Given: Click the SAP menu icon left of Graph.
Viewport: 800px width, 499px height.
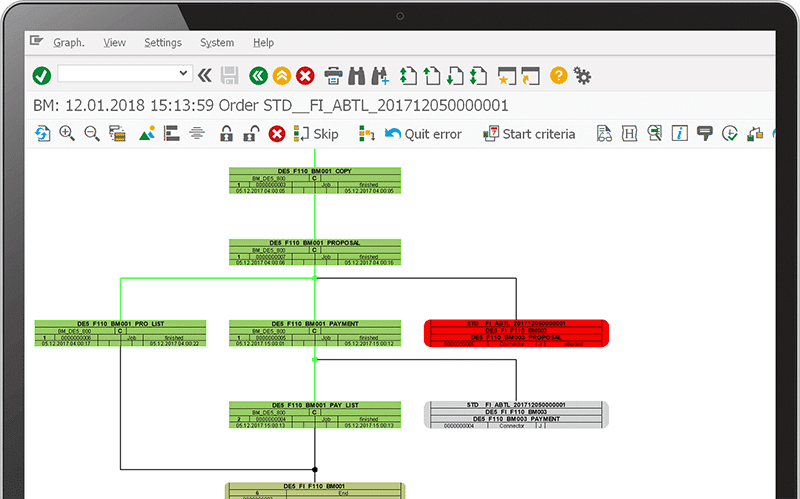Looking at the screenshot, I should 36,40.
